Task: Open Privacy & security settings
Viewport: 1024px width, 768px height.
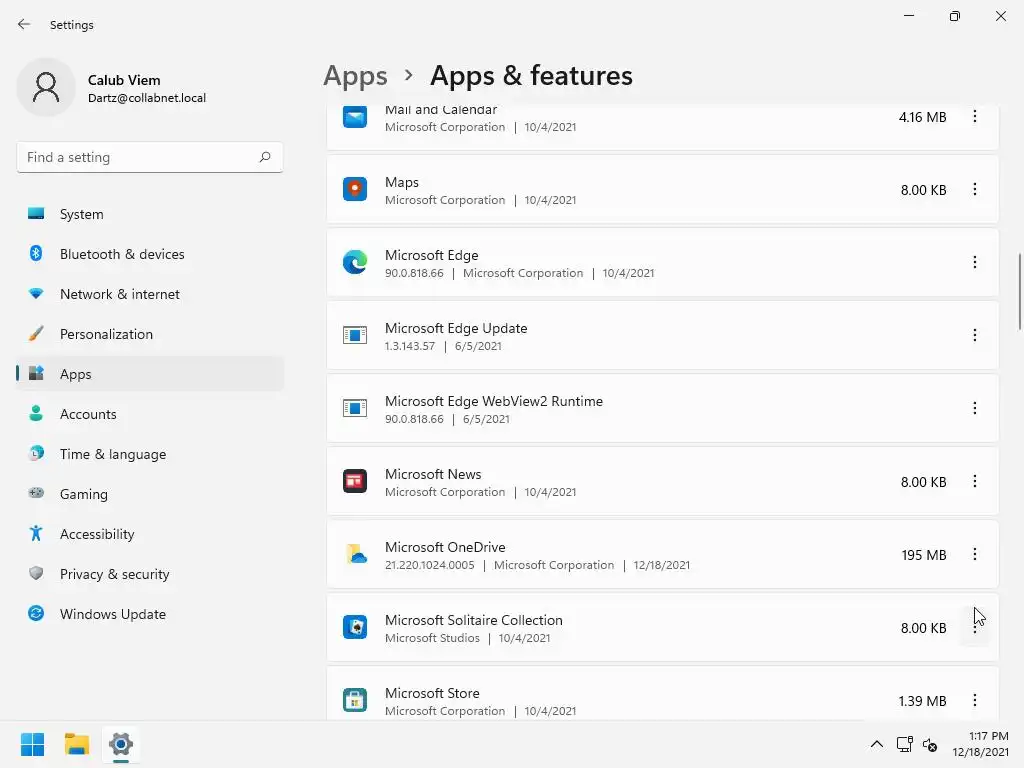Action: pos(114,574)
